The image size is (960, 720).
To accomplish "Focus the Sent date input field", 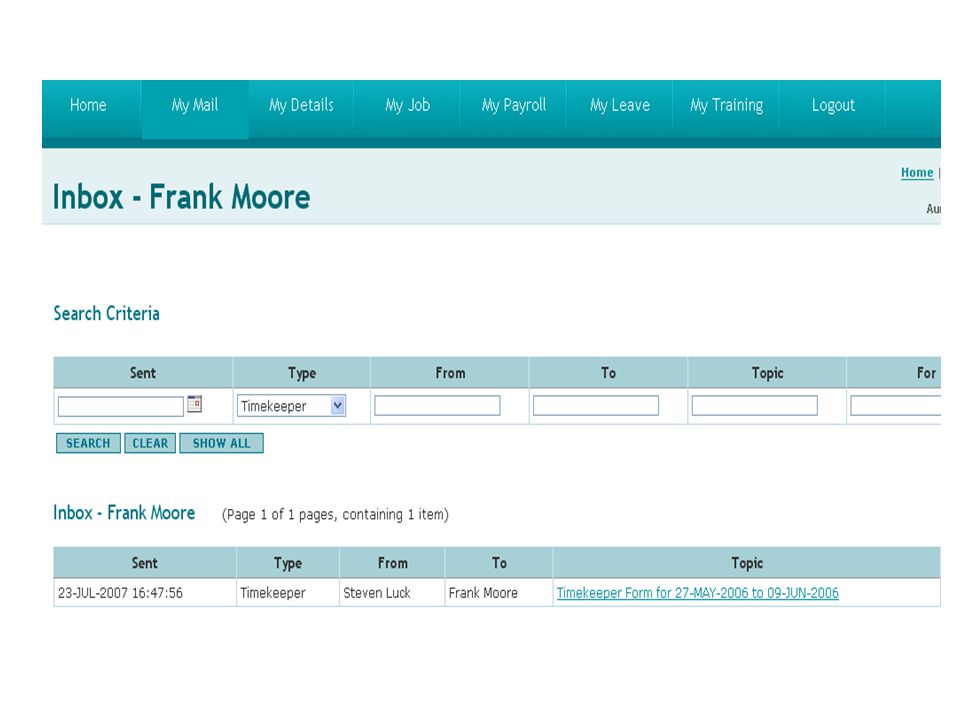I will [121, 407].
